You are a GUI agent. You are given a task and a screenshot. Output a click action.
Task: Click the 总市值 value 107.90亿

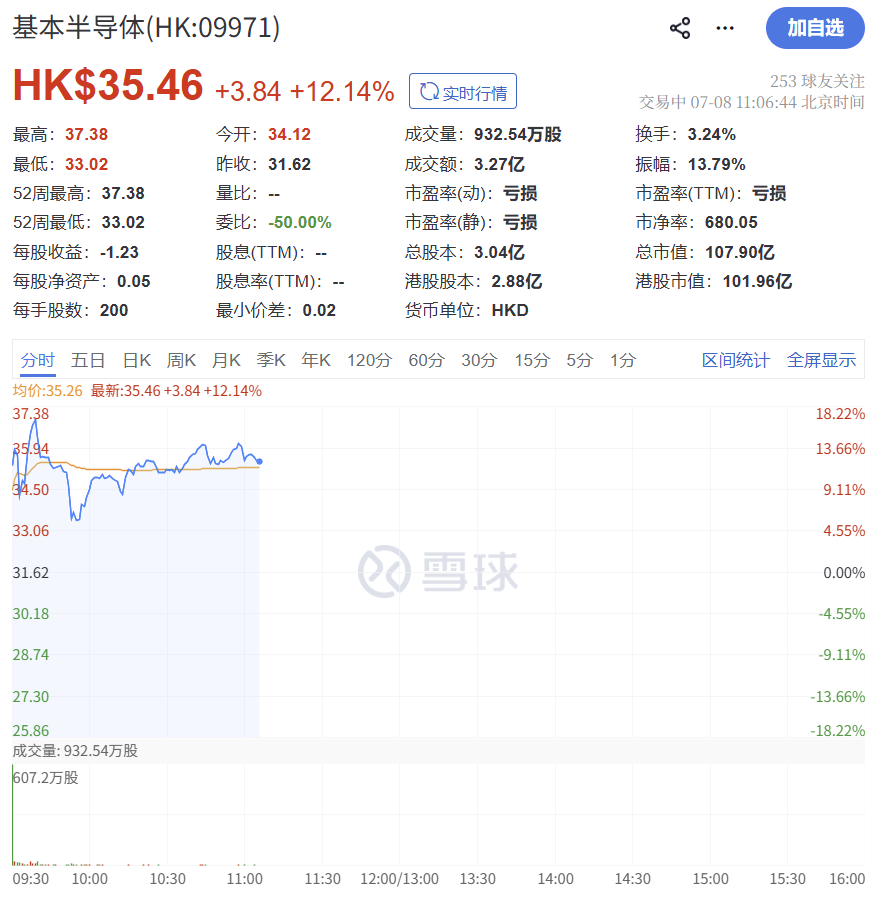point(740,253)
